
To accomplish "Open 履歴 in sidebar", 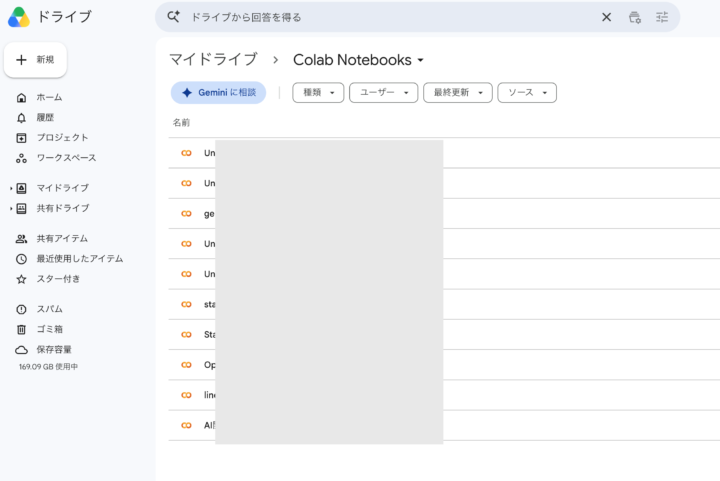I will pos(45,117).
